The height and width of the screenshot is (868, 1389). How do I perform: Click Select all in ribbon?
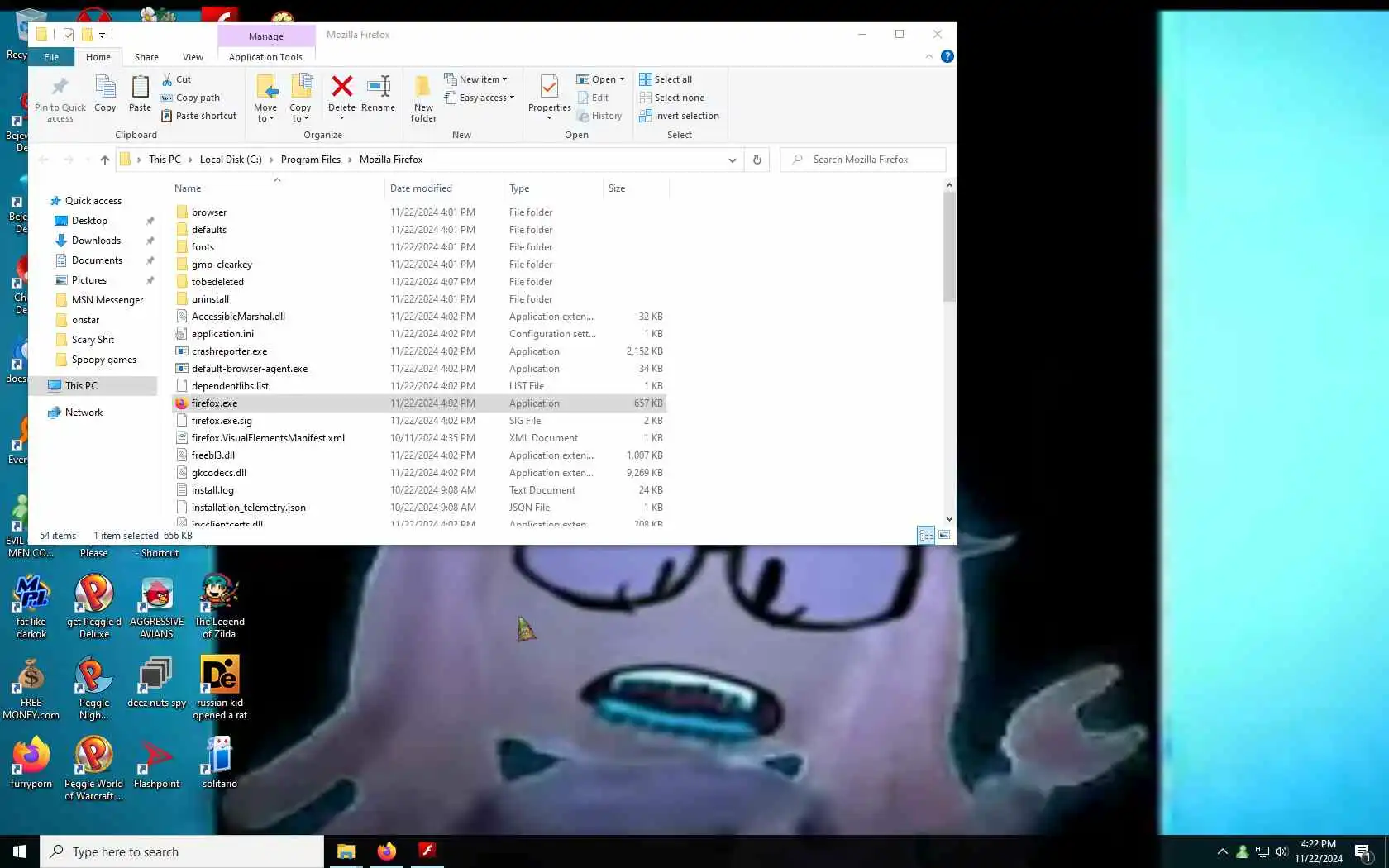pos(666,79)
